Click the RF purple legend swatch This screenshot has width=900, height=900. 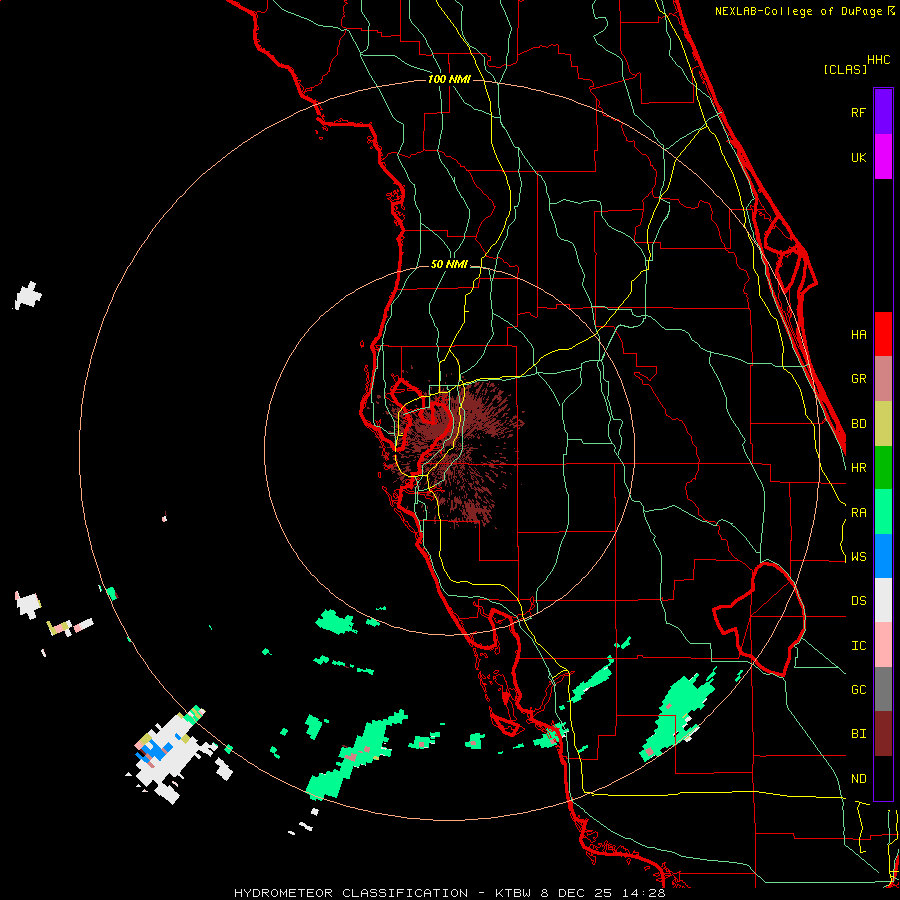[x=883, y=111]
